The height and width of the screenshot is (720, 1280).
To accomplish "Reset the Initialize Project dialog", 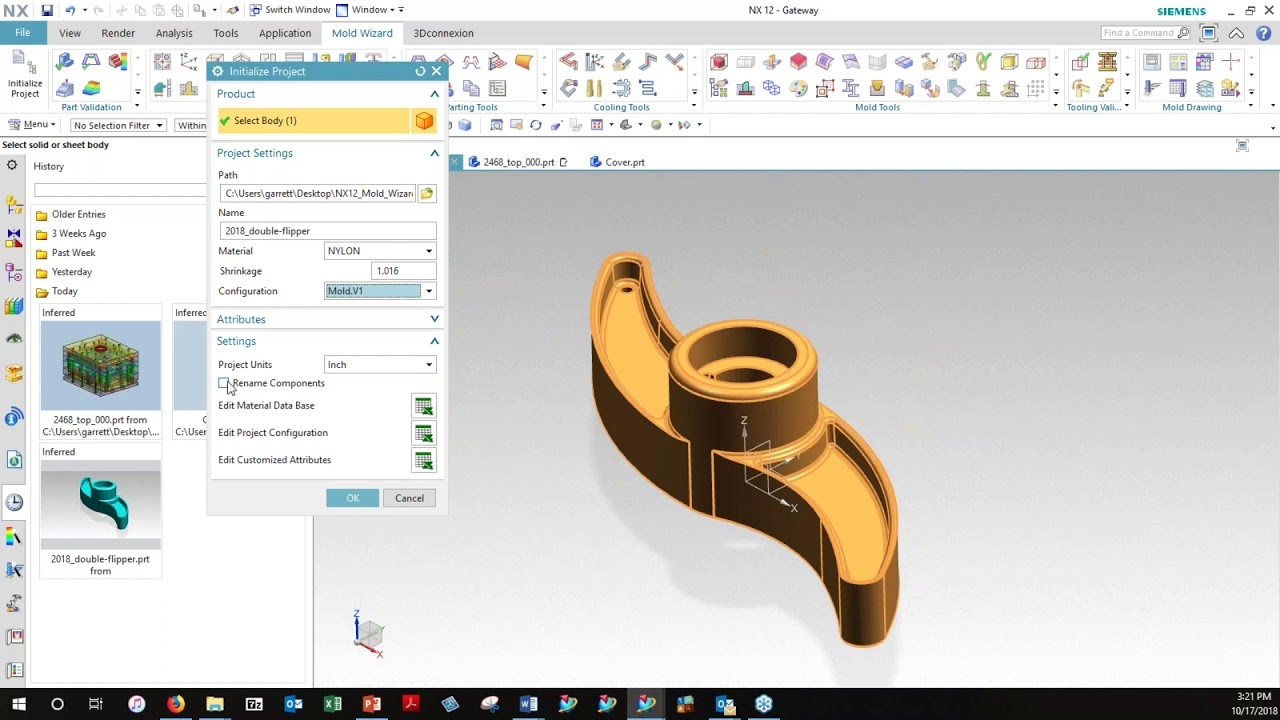I will (420, 71).
